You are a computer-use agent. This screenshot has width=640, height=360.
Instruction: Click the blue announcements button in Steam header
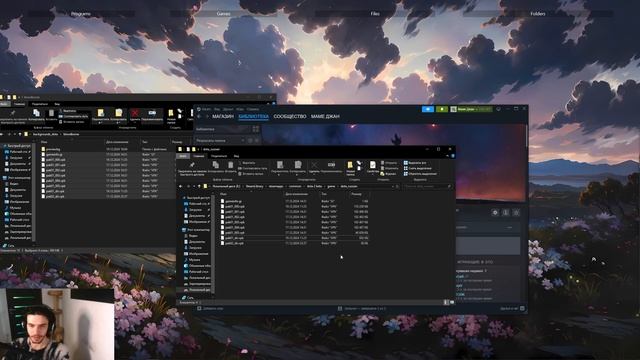pos(428,109)
